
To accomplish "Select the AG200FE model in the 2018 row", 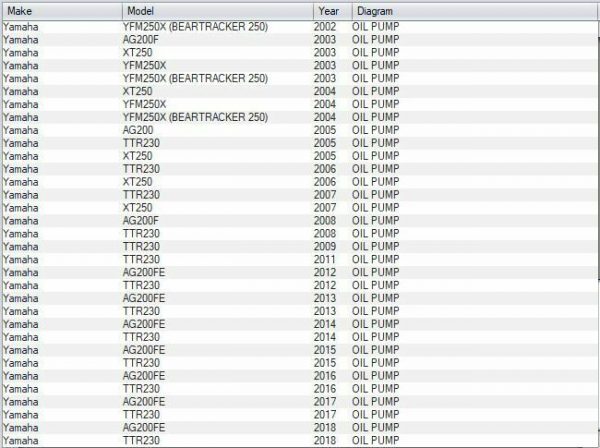I will coord(144,428).
